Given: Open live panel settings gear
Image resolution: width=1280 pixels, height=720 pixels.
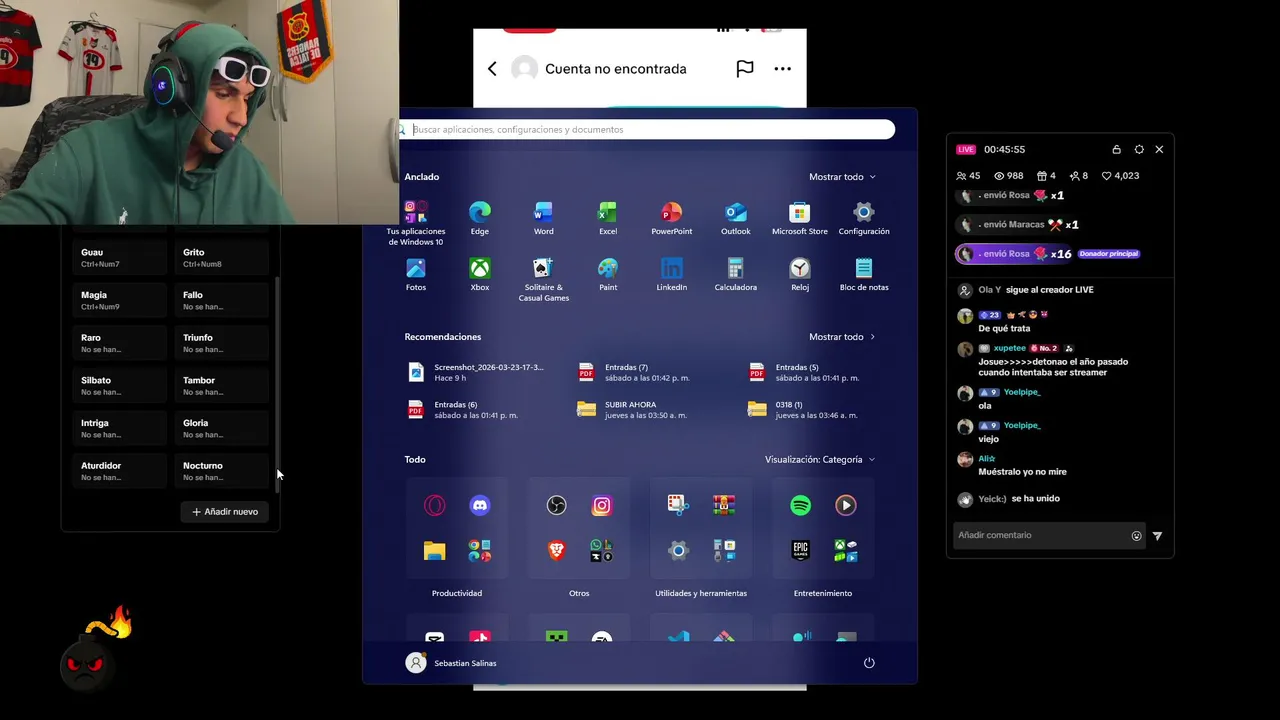Looking at the screenshot, I should click(1139, 149).
